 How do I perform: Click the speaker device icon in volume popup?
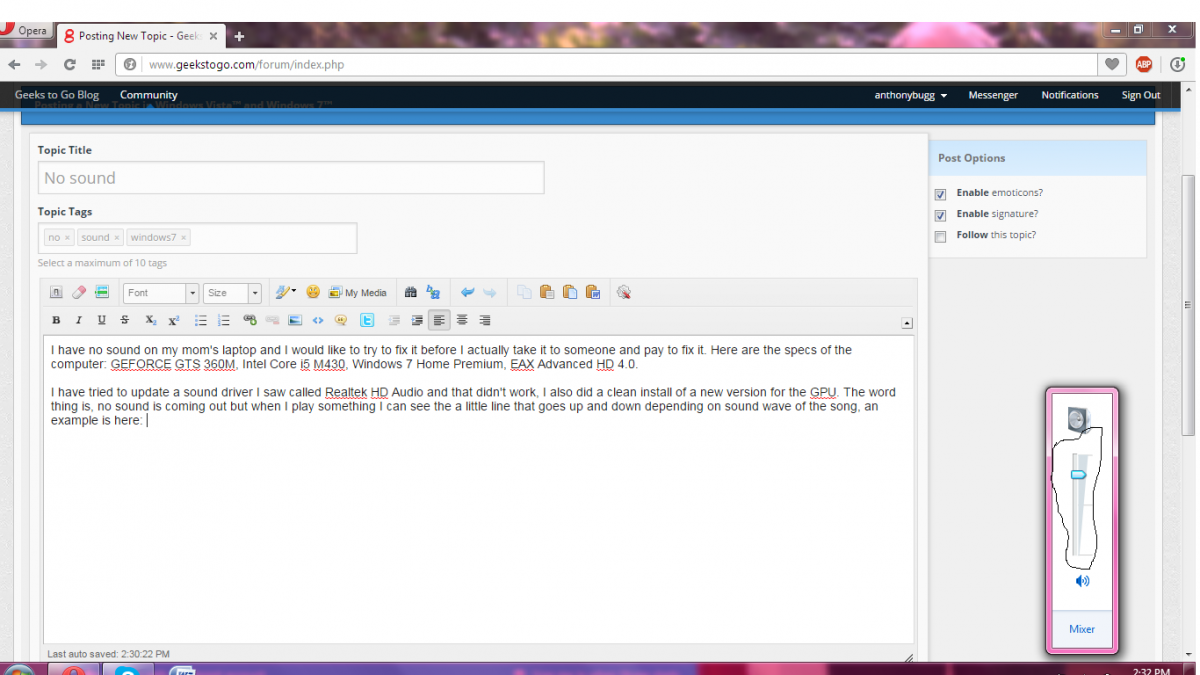pyautogui.click(x=1077, y=419)
